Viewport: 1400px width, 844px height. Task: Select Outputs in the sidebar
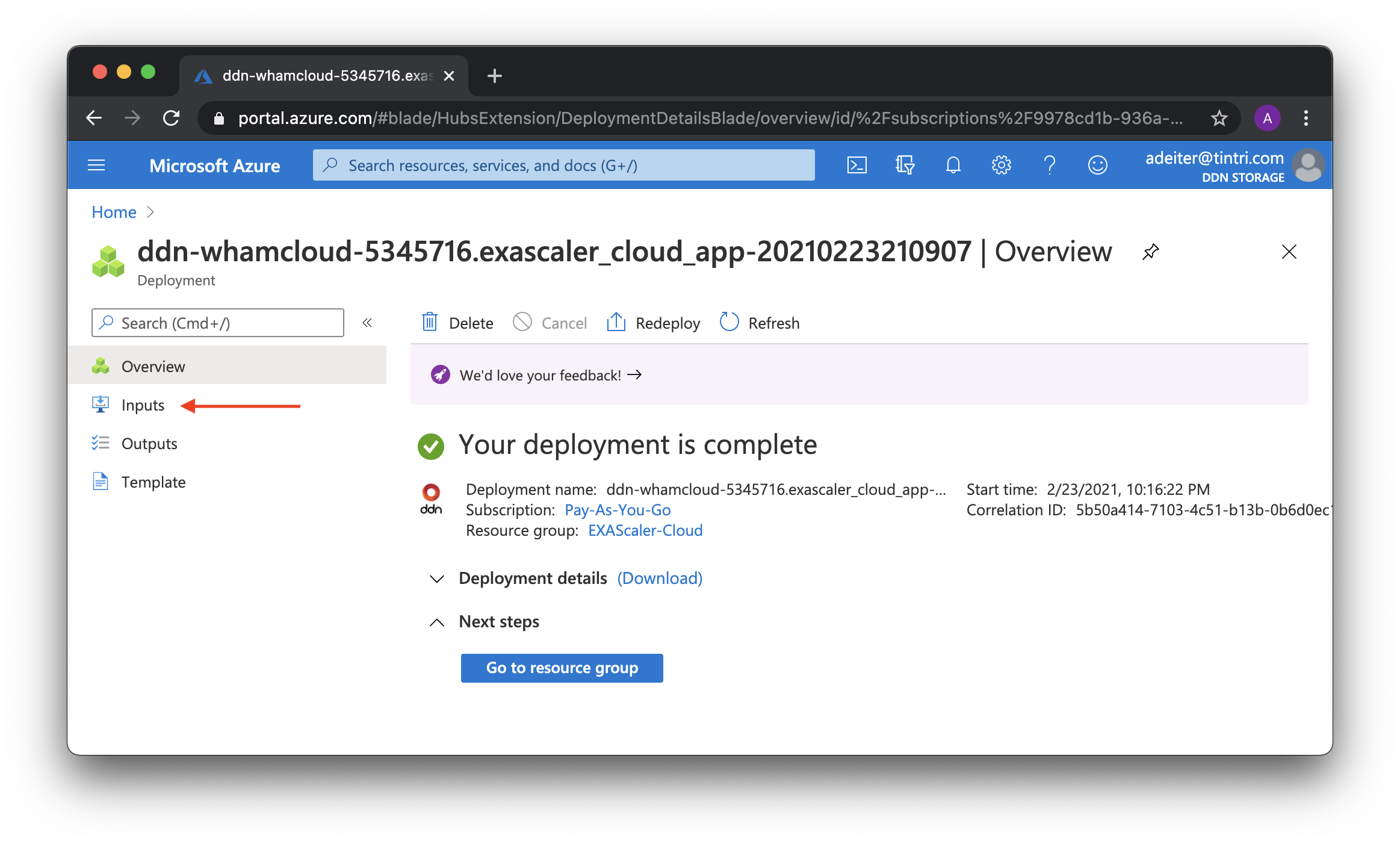click(x=149, y=444)
